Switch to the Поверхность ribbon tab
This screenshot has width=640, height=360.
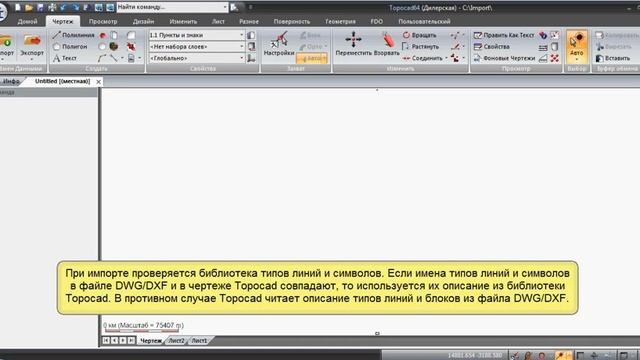coord(292,21)
